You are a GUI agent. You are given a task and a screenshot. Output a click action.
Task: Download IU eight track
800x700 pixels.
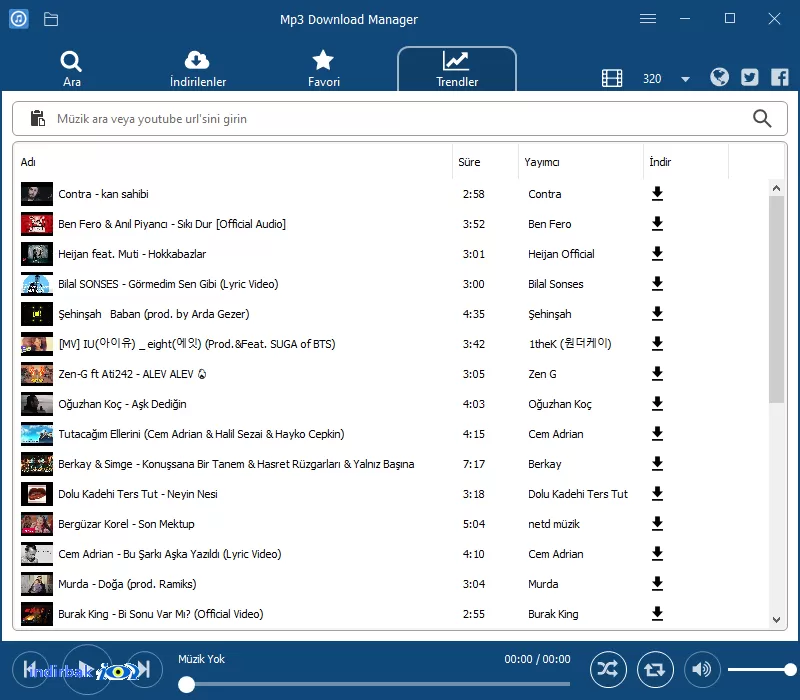657,344
